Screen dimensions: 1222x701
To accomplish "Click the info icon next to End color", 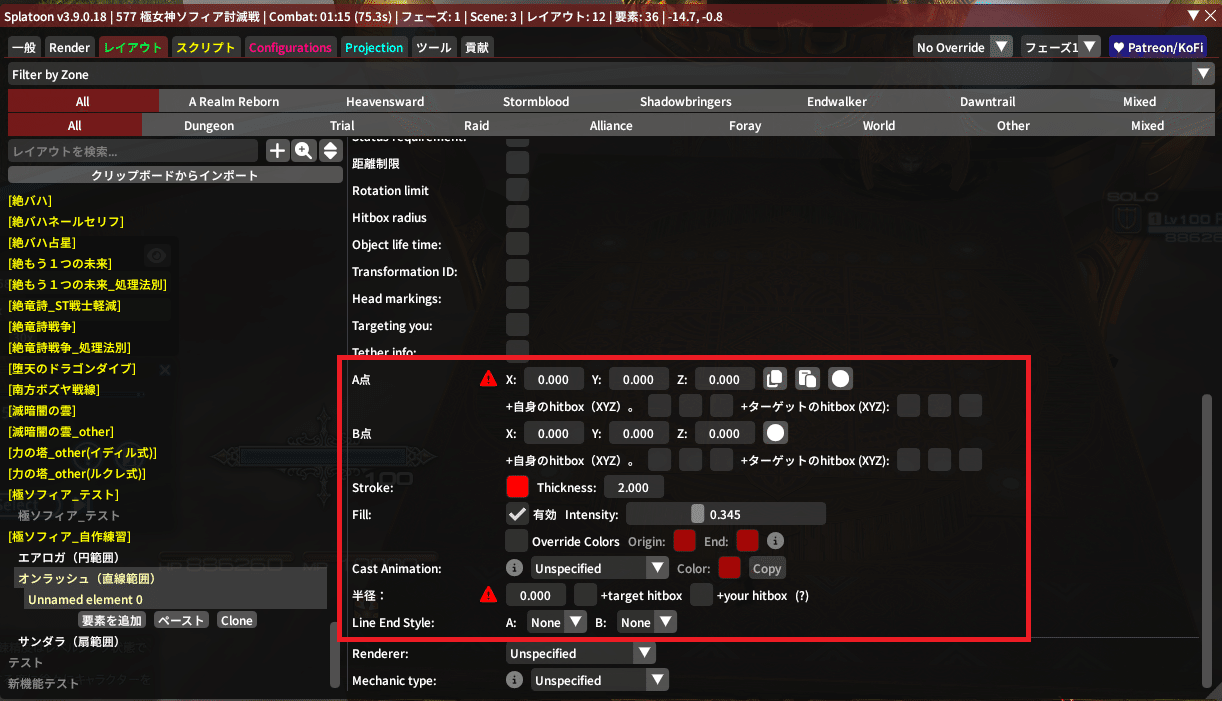I will [774, 541].
